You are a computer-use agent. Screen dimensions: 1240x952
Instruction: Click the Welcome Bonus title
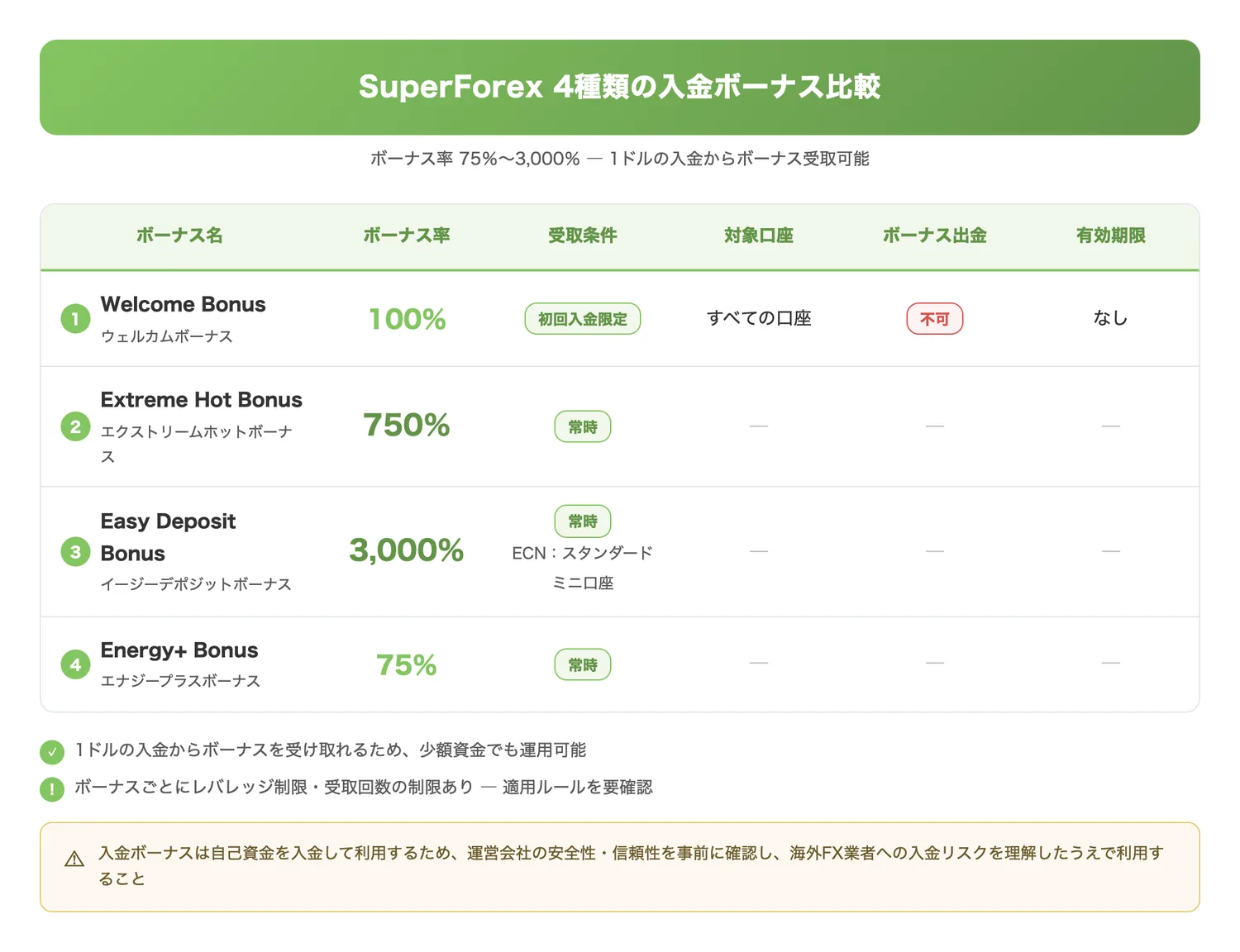point(184,304)
